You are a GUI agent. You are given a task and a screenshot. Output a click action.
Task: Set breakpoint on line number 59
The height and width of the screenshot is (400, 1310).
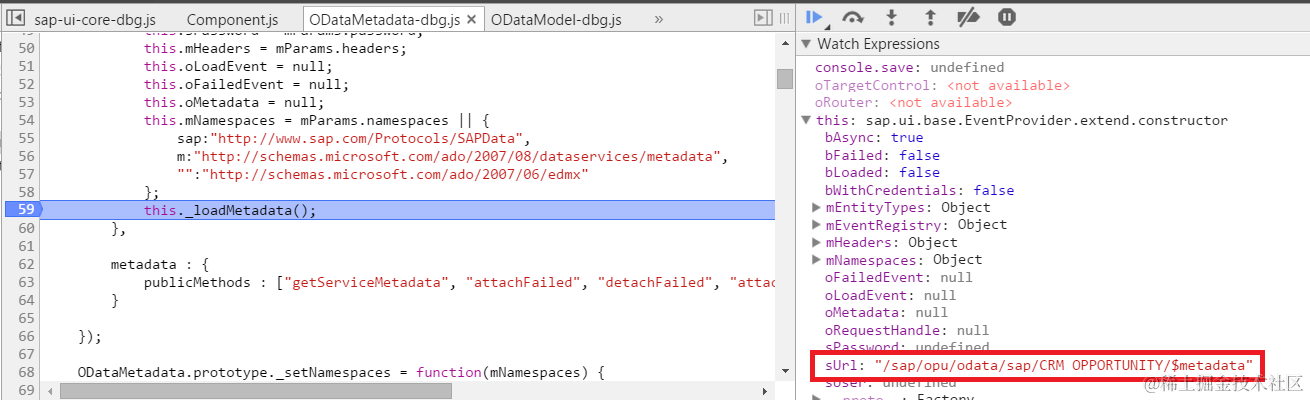coord(25,210)
